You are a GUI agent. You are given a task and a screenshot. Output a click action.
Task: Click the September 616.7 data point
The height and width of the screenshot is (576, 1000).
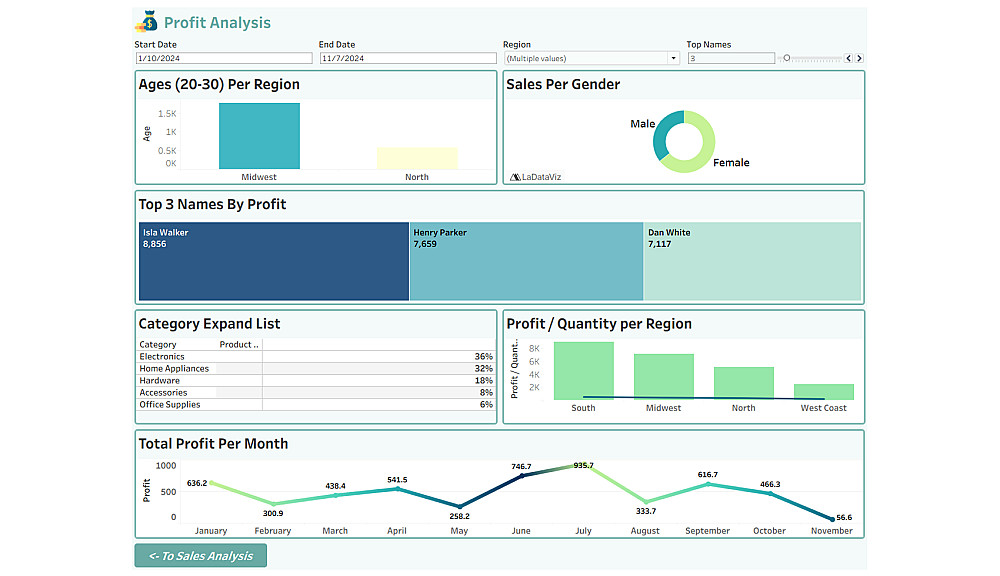pos(708,485)
